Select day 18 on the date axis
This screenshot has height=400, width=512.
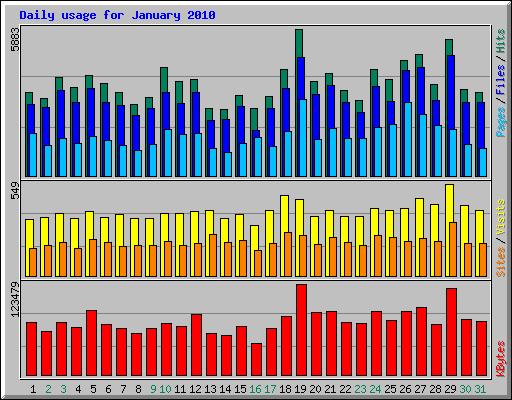pyautogui.click(x=285, y=389)
